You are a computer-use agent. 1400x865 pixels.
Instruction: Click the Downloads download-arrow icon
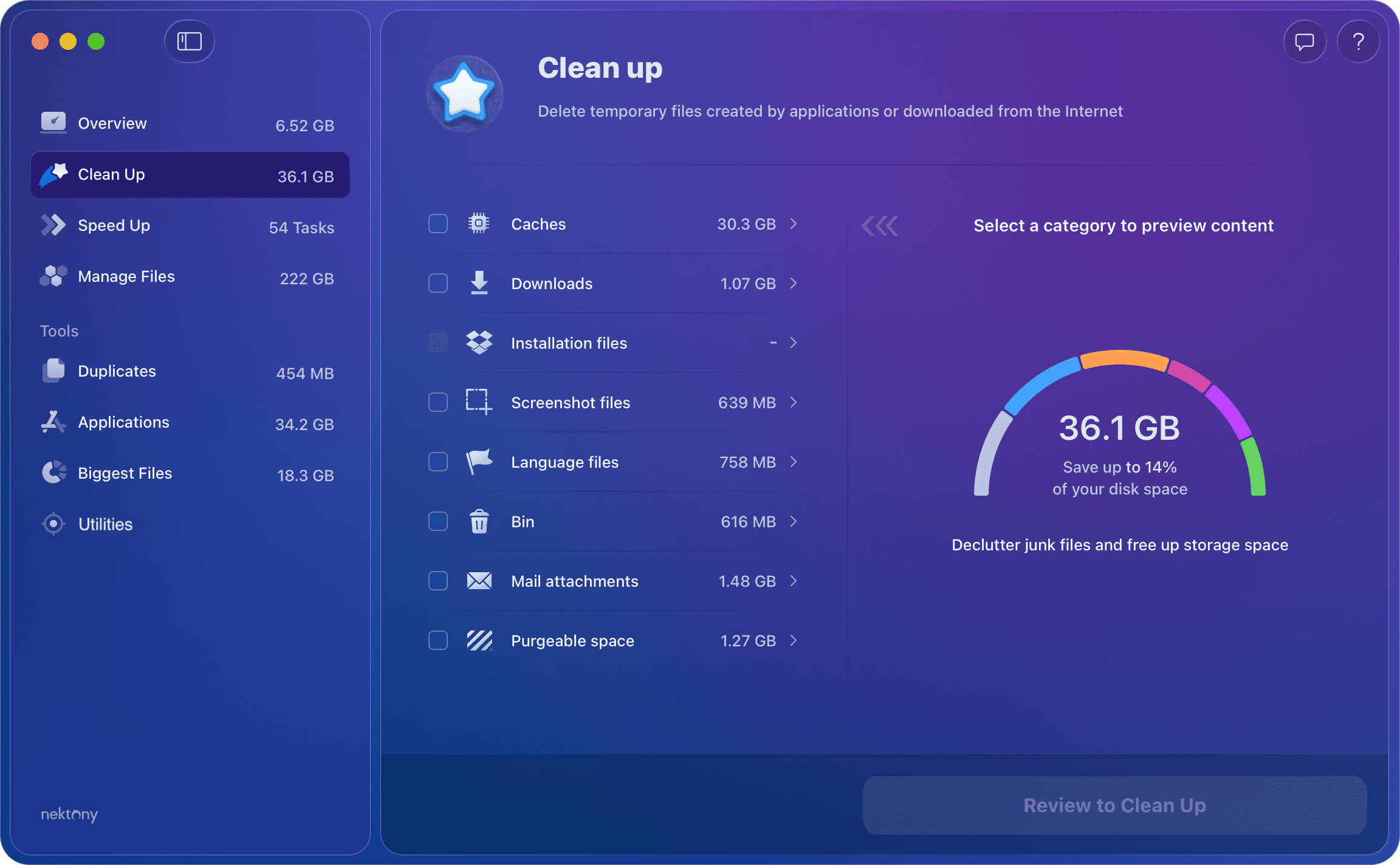tap(479, 283)
